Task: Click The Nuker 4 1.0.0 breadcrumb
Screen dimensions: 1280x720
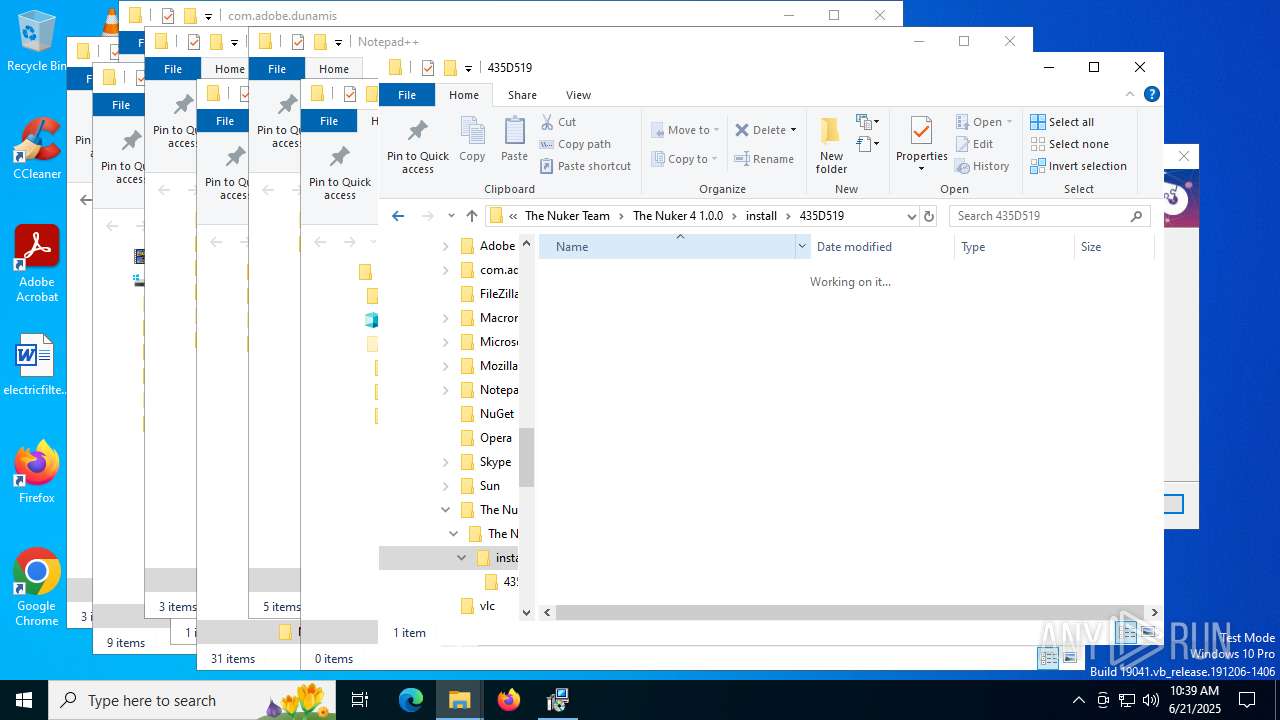Action: (x=678, y=216)
